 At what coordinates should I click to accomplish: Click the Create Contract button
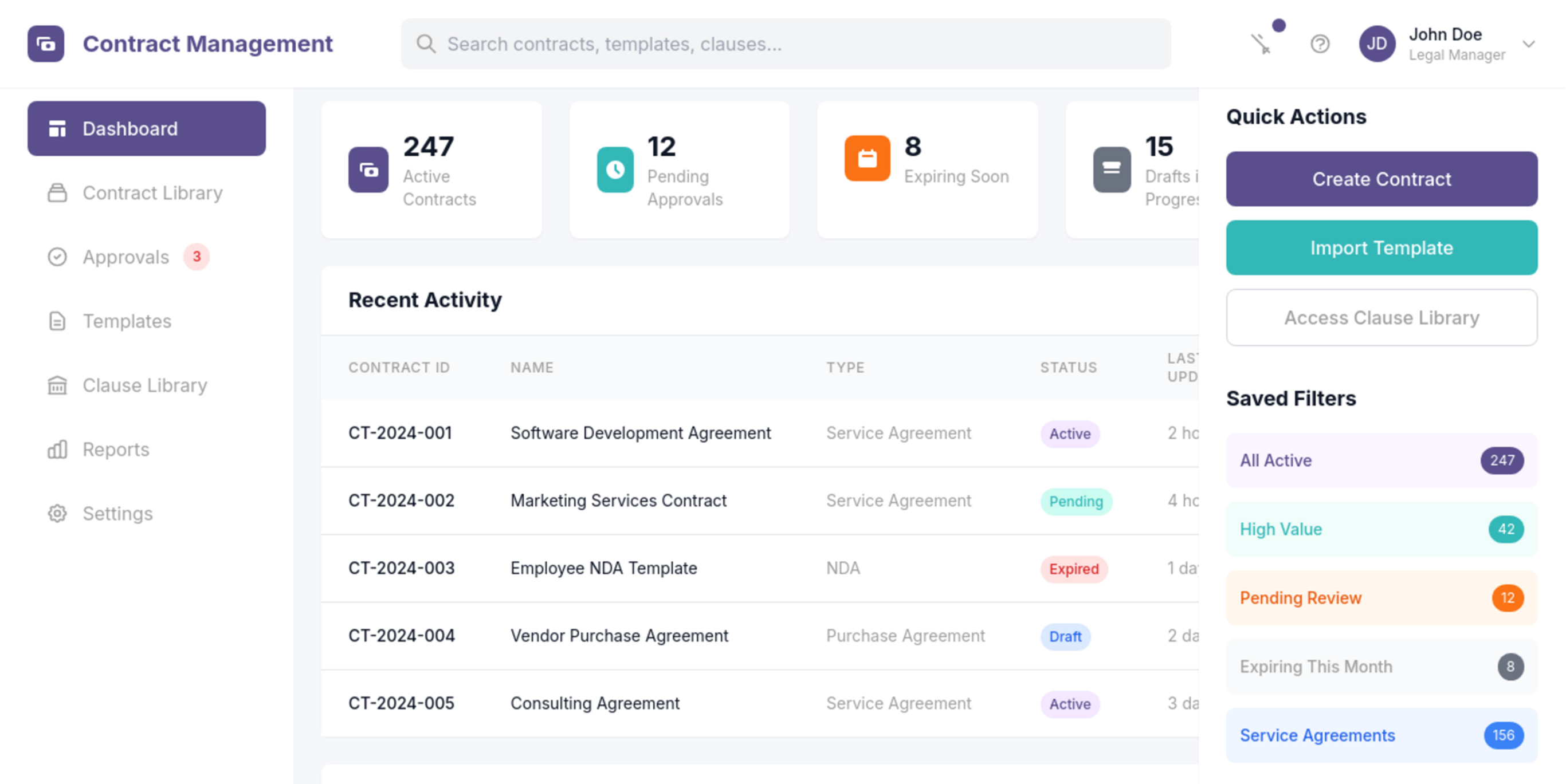pos(1381,179)
